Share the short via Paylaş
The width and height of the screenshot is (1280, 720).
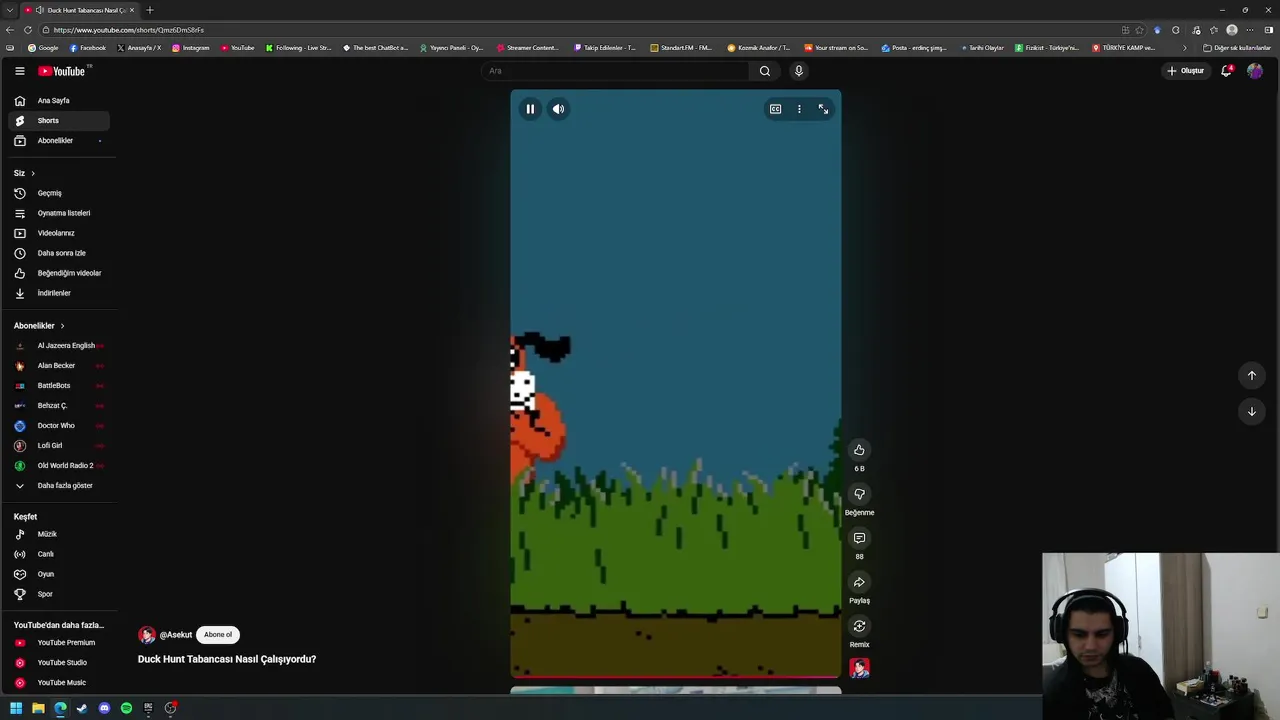859,582
